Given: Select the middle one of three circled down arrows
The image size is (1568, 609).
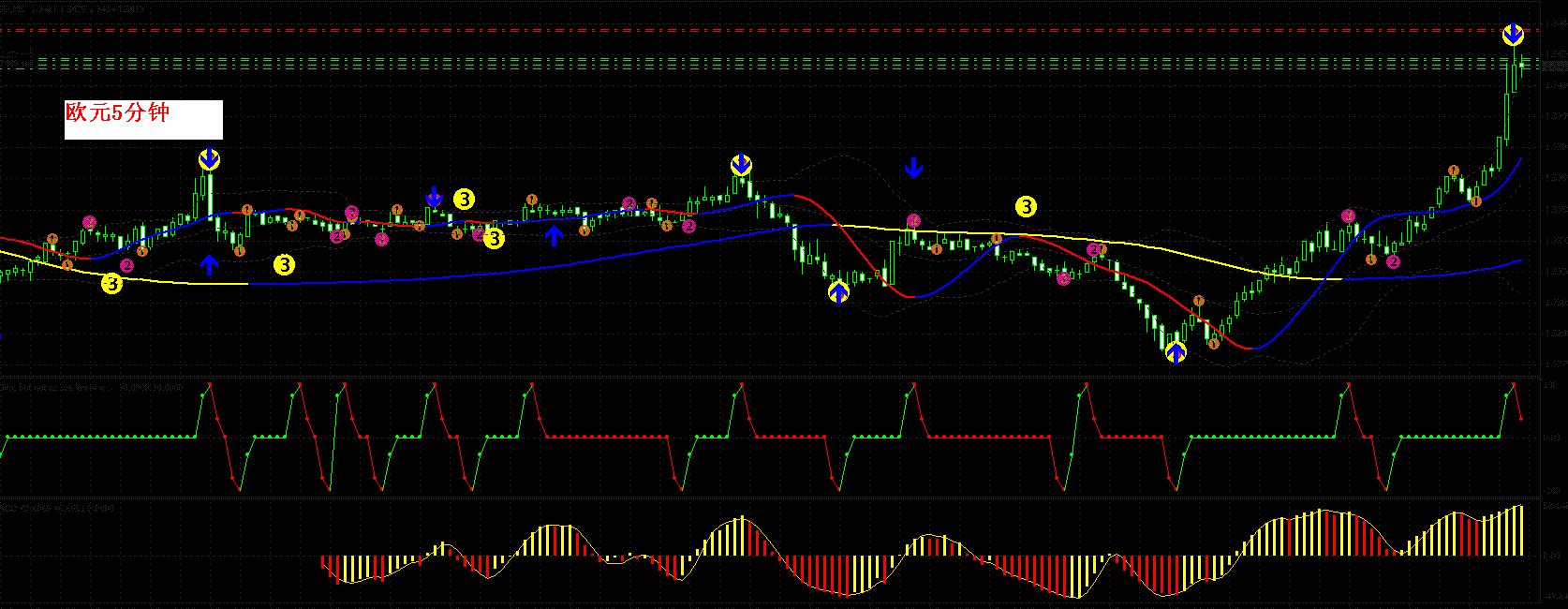Looking at the screenshot, I should point(741,166).
